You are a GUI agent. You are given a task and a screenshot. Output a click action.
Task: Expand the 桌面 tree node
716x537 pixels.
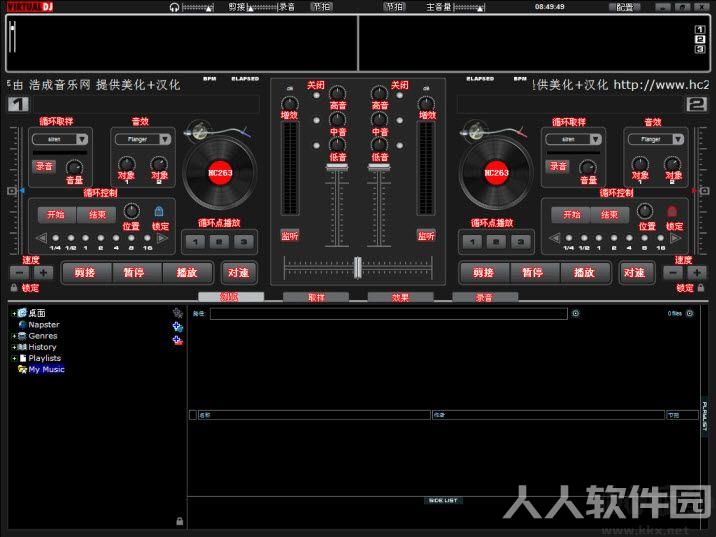(14, 314)
